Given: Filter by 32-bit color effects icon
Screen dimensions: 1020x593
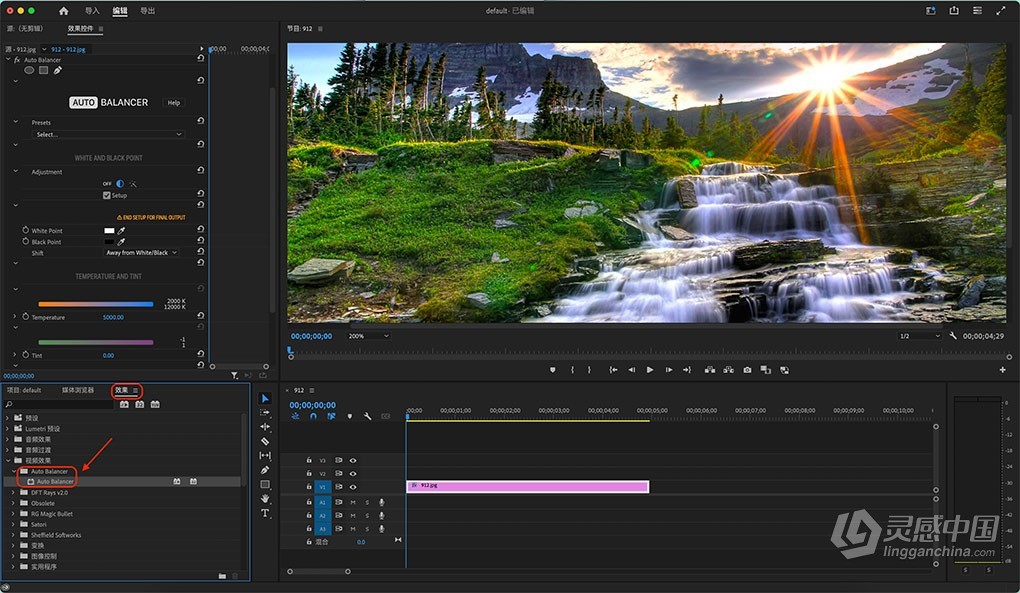Looking at the screenshot, I should 139,404.
